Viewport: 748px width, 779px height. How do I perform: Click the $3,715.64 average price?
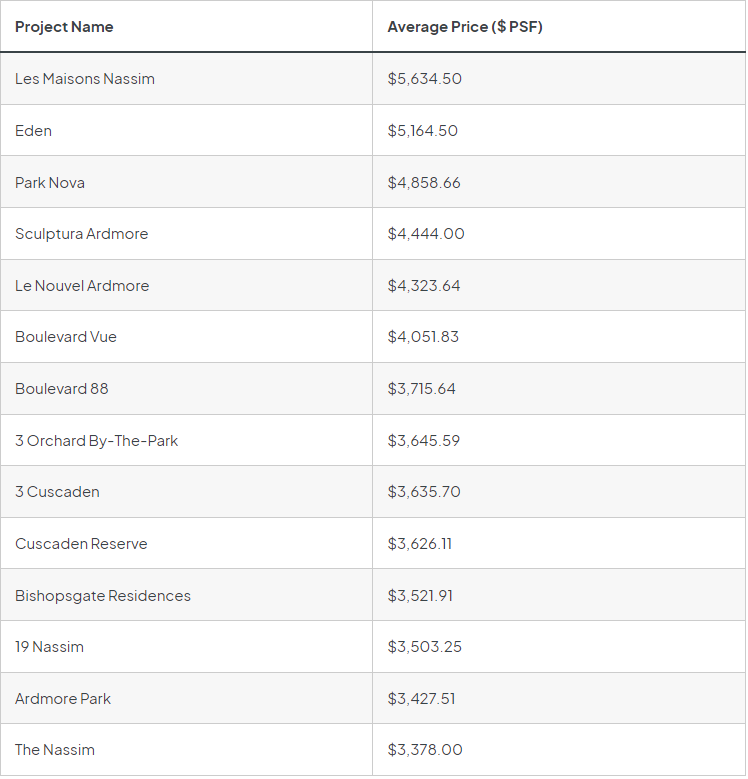click(x=421, y=389)
